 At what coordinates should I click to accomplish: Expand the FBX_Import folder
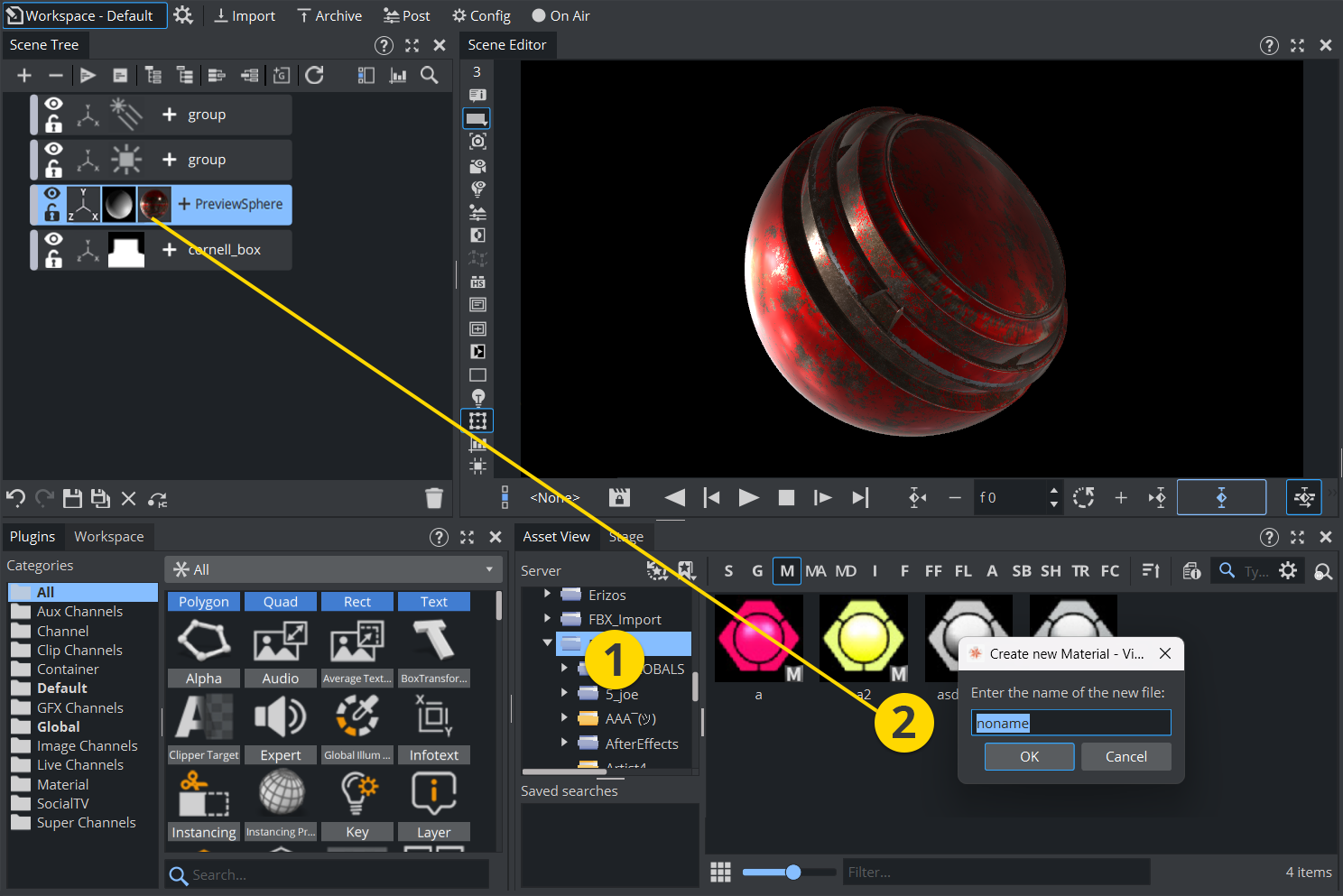click(x=547, y=619)
